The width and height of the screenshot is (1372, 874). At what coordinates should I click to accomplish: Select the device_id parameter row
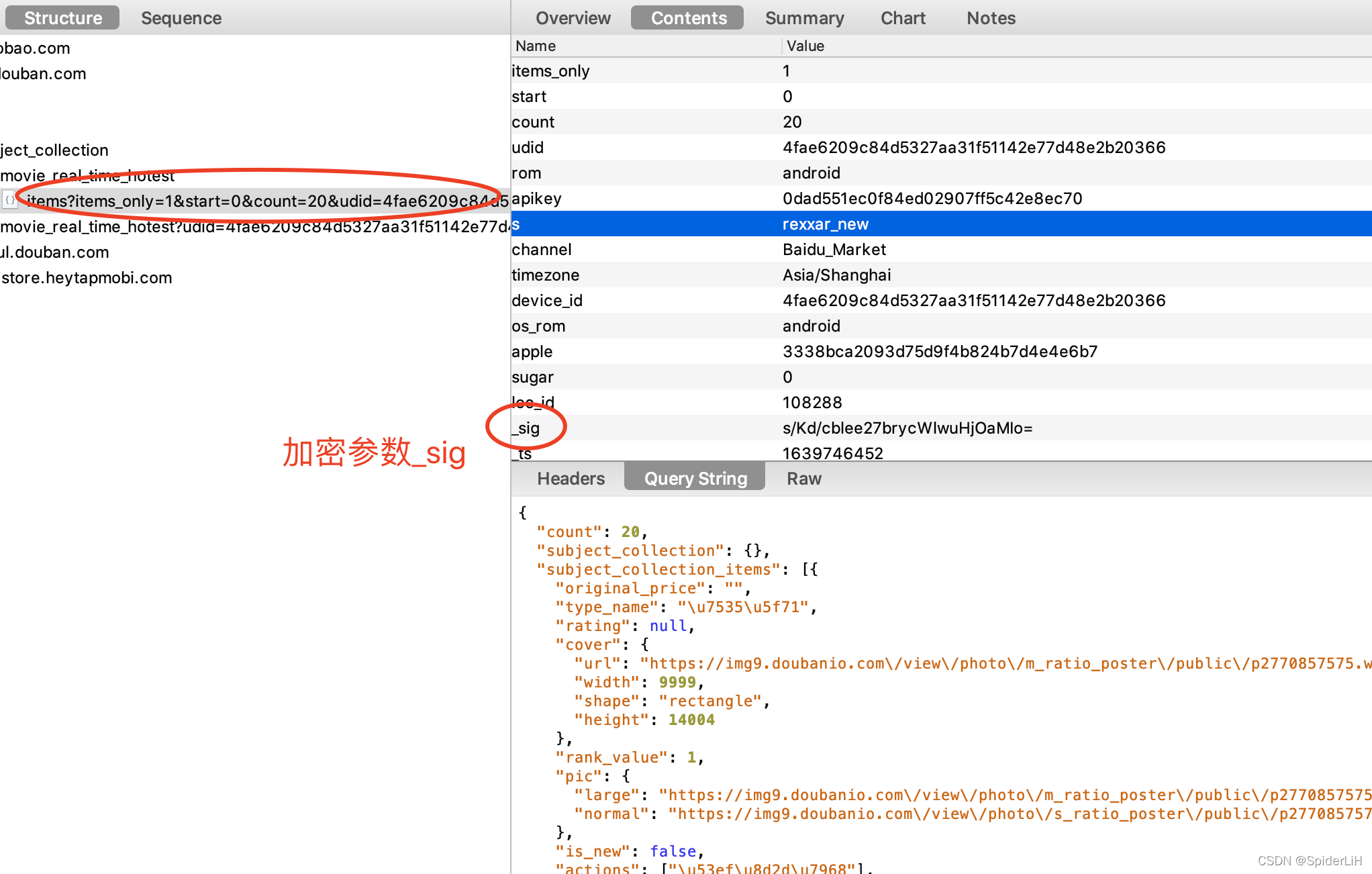click(x=941, y=300)
